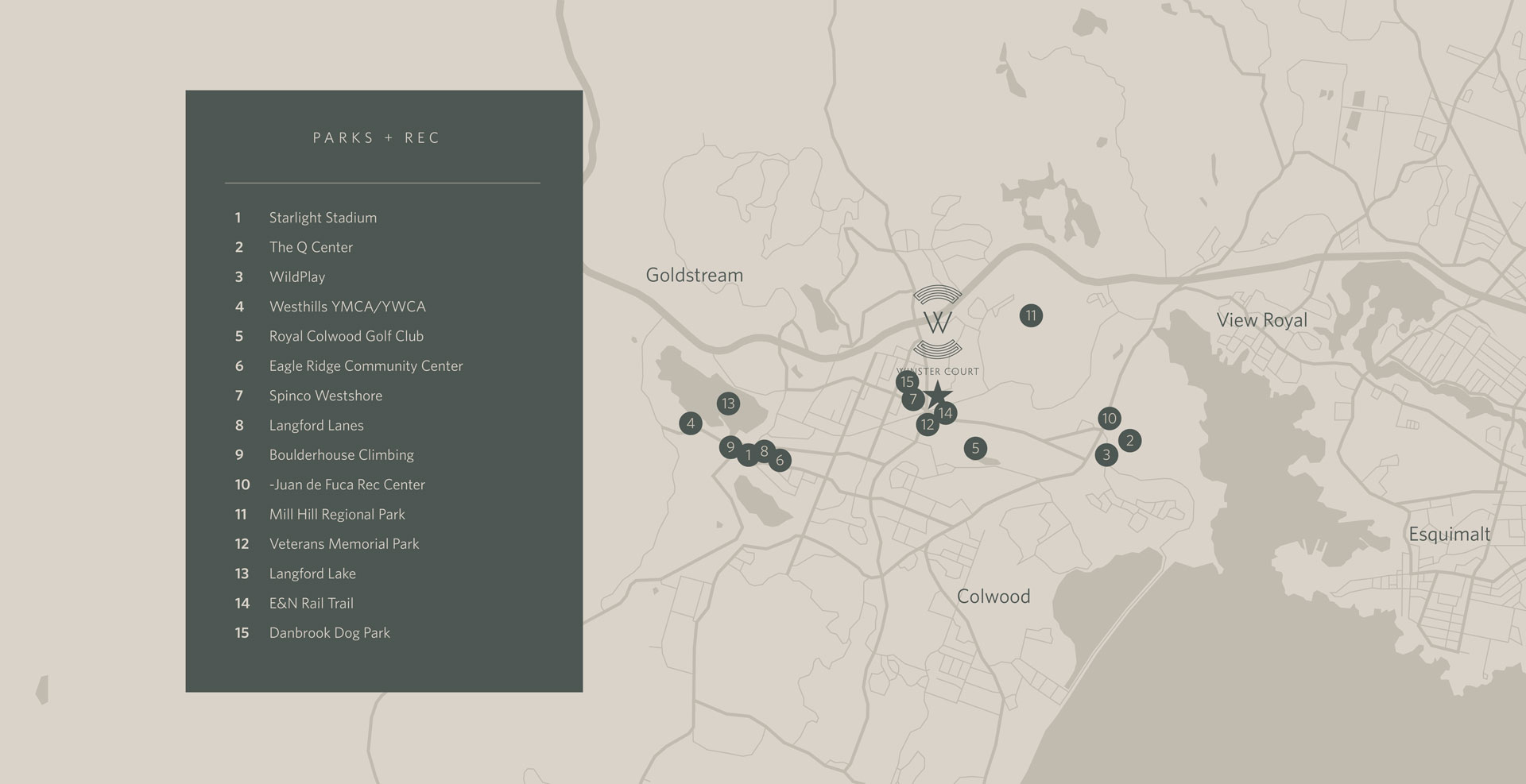Select map marker number 6
Screen dimensions: 1526x784
pos(780,461)
